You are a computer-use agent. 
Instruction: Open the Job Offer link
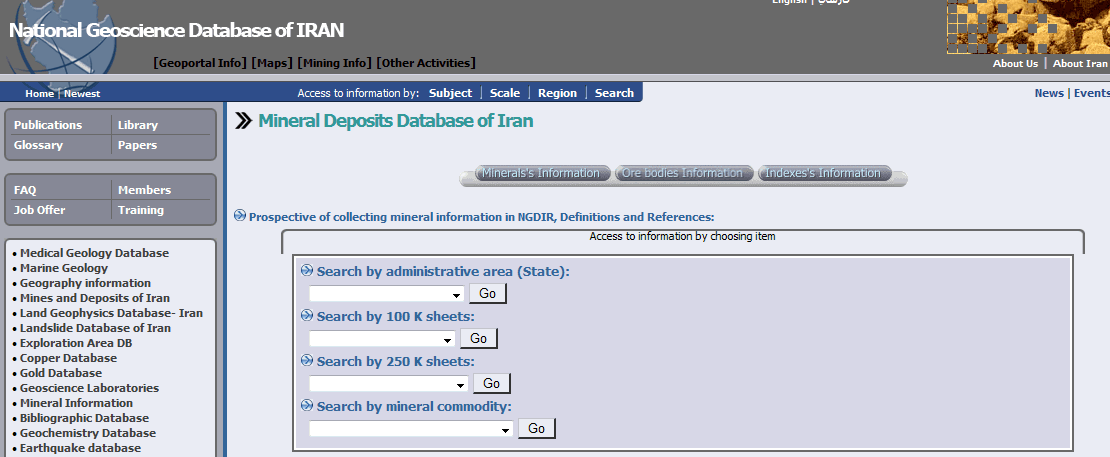(39, 209)
